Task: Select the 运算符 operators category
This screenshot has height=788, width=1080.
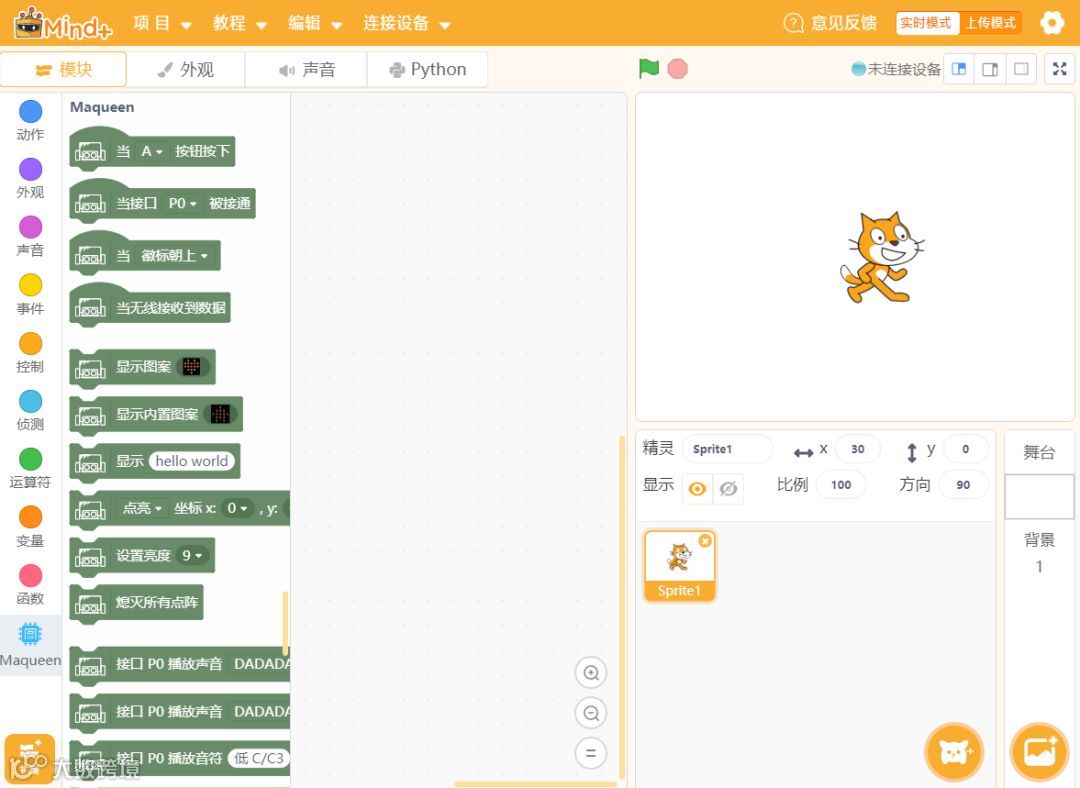Action: coord(30,468)
